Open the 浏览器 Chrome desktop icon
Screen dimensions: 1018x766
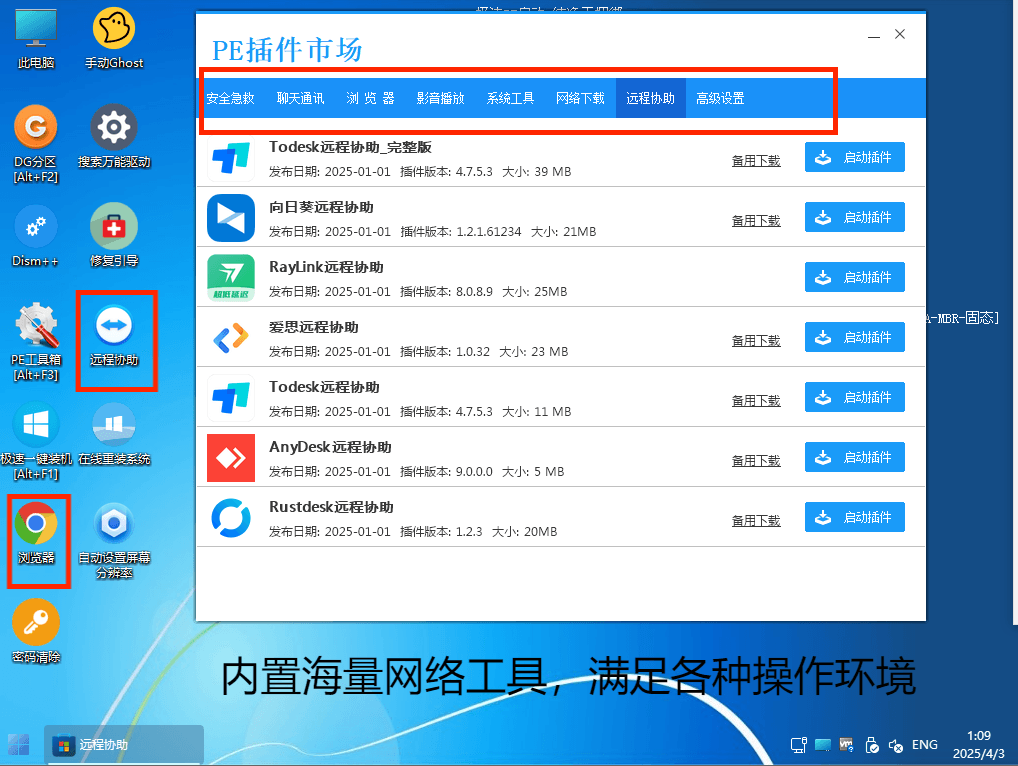36,534
